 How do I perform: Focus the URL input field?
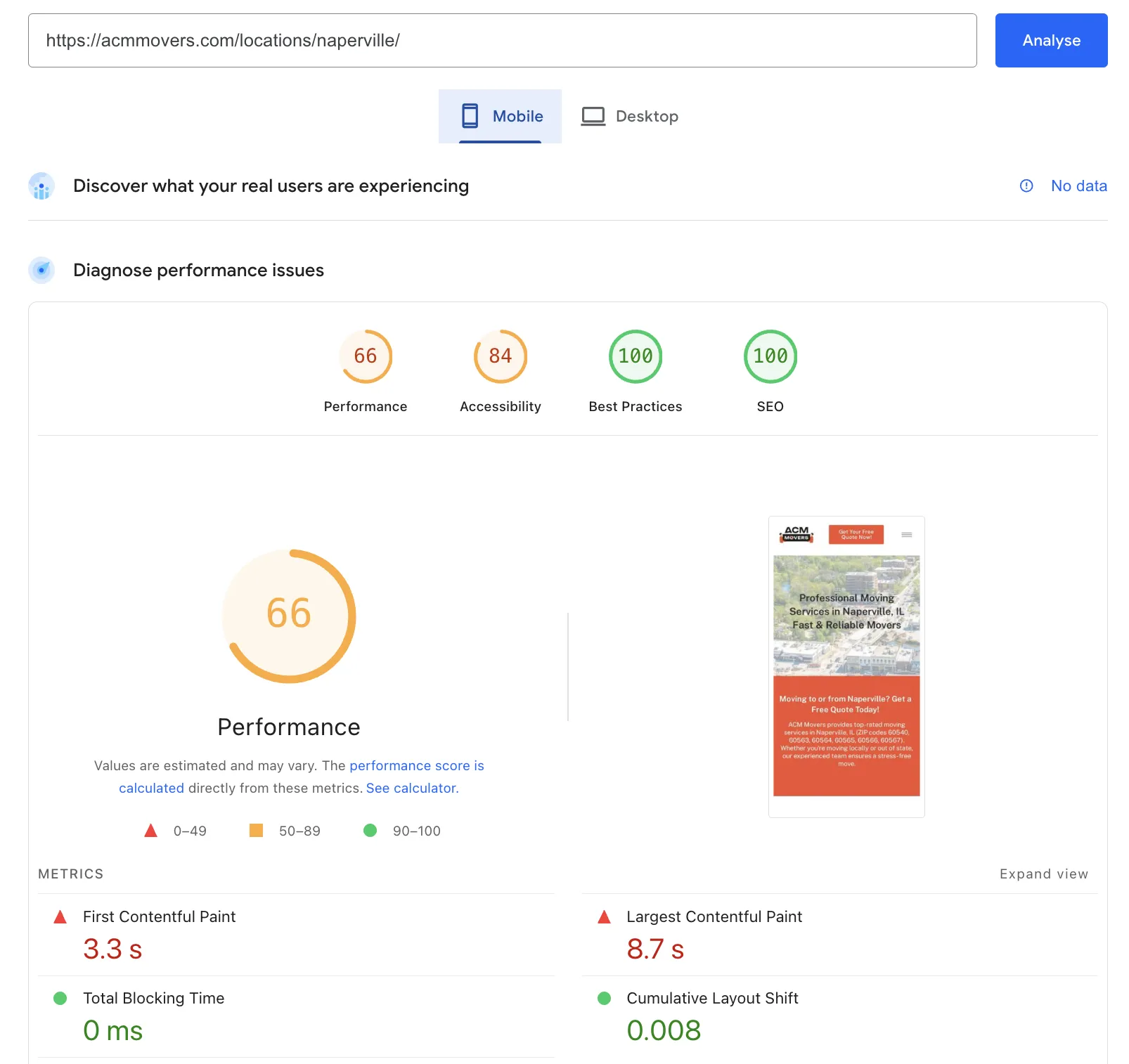502,40
